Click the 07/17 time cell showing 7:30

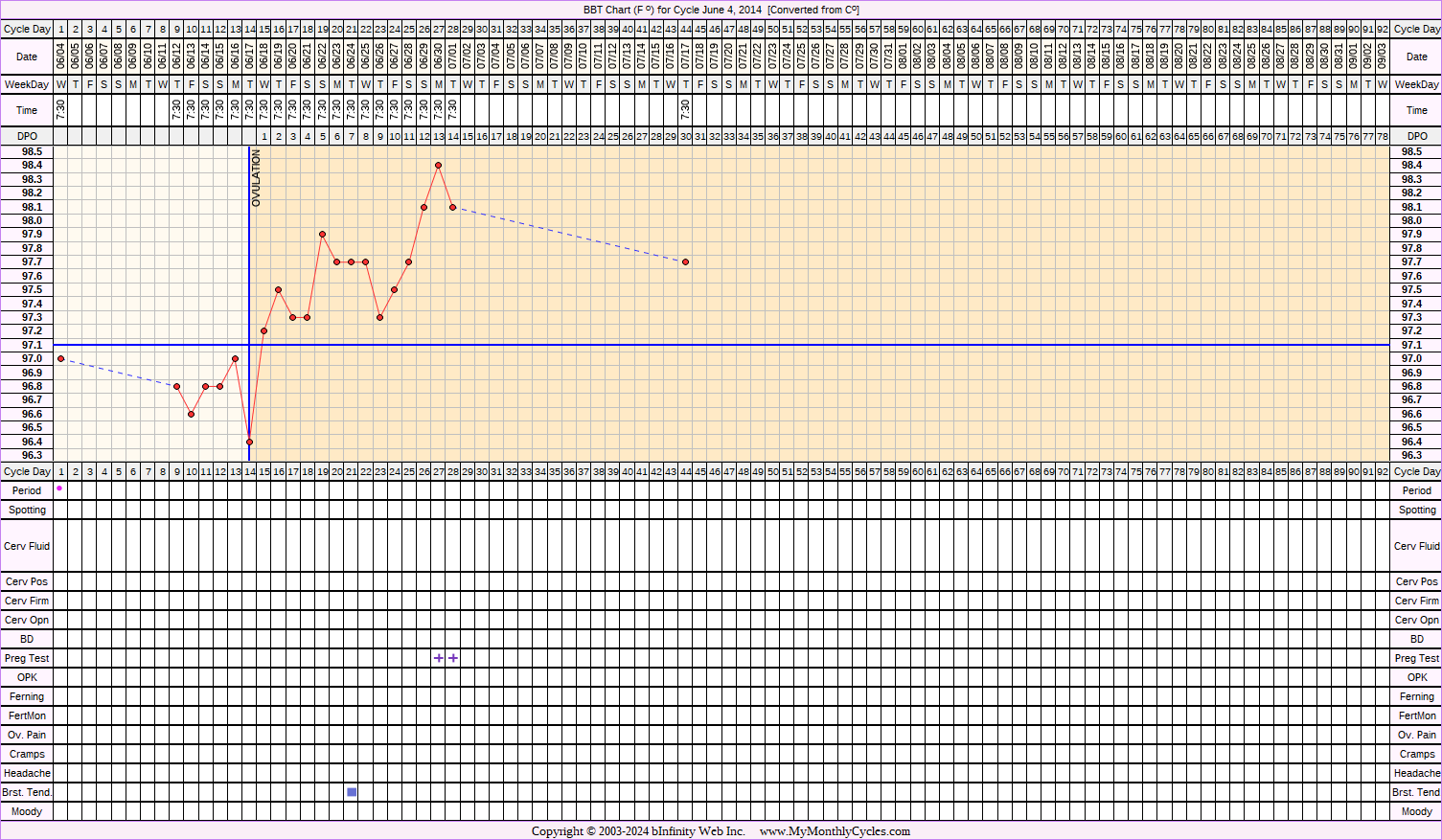click(685, 110)
